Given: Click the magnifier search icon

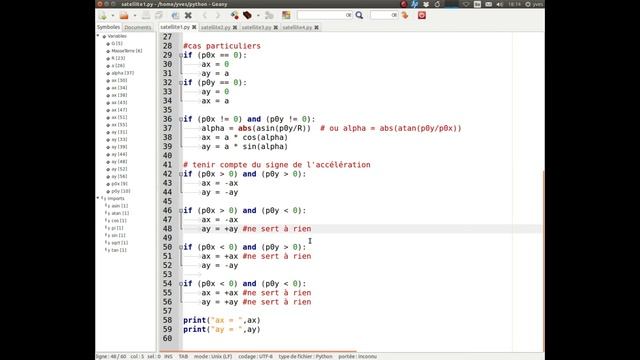Looking at the screenshot, I should pyautogui.click(x=359, y=16).
